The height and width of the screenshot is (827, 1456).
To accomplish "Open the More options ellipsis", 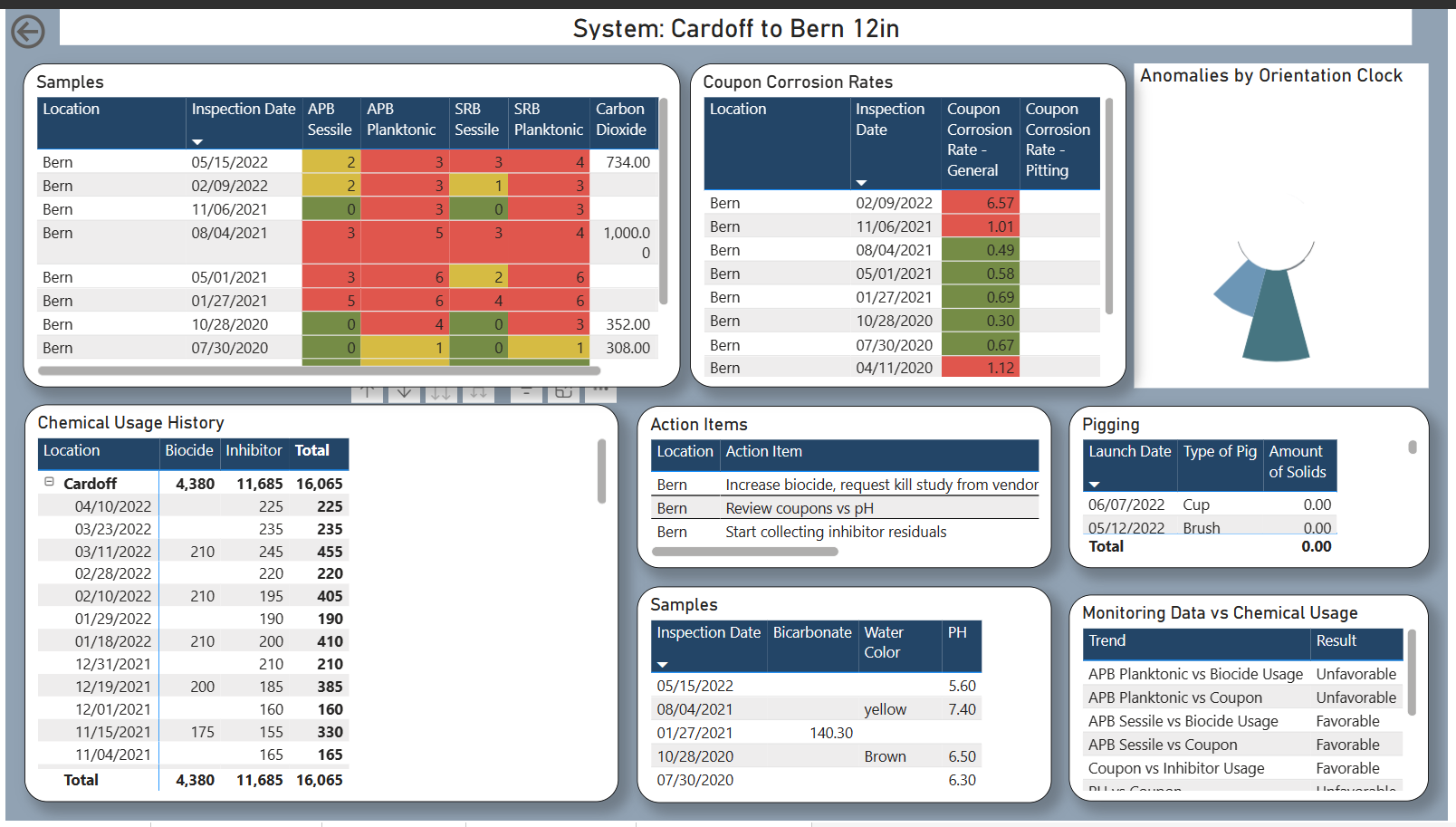I will [599, 391].
